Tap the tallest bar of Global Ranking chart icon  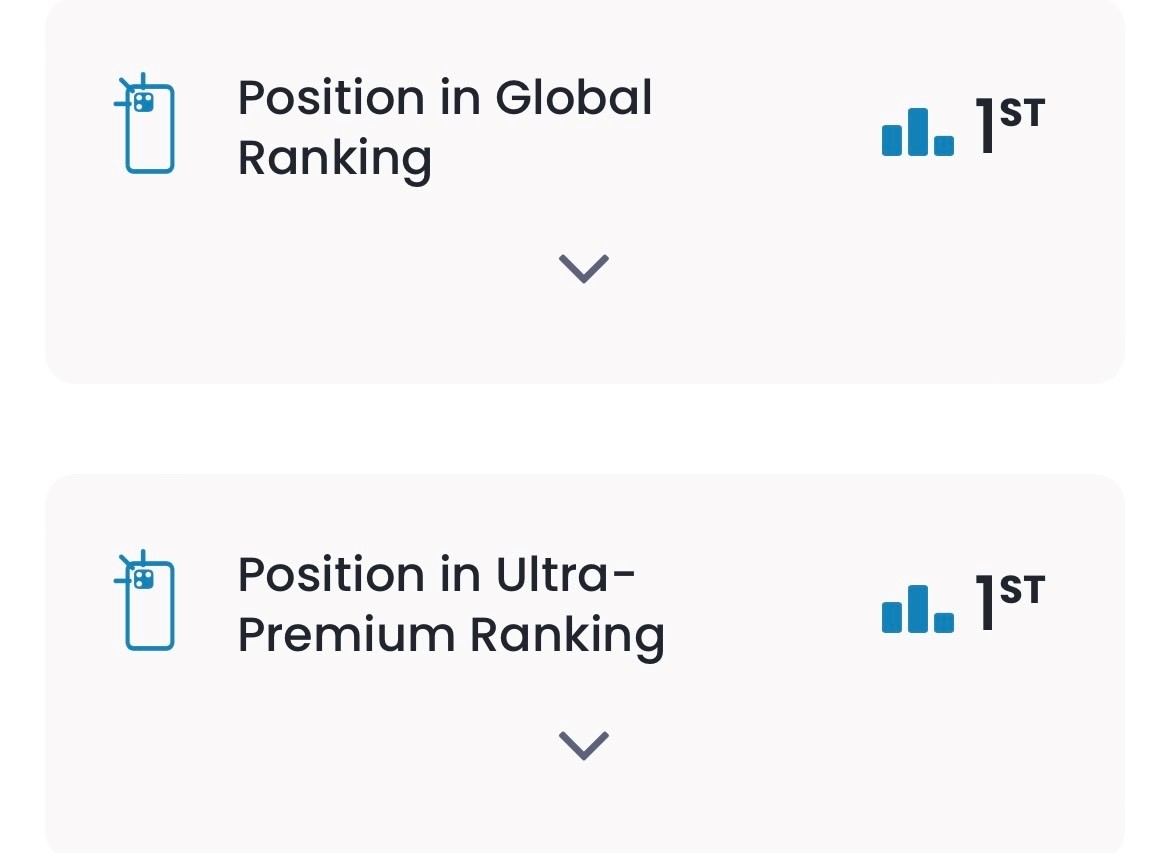coord(918,131)
